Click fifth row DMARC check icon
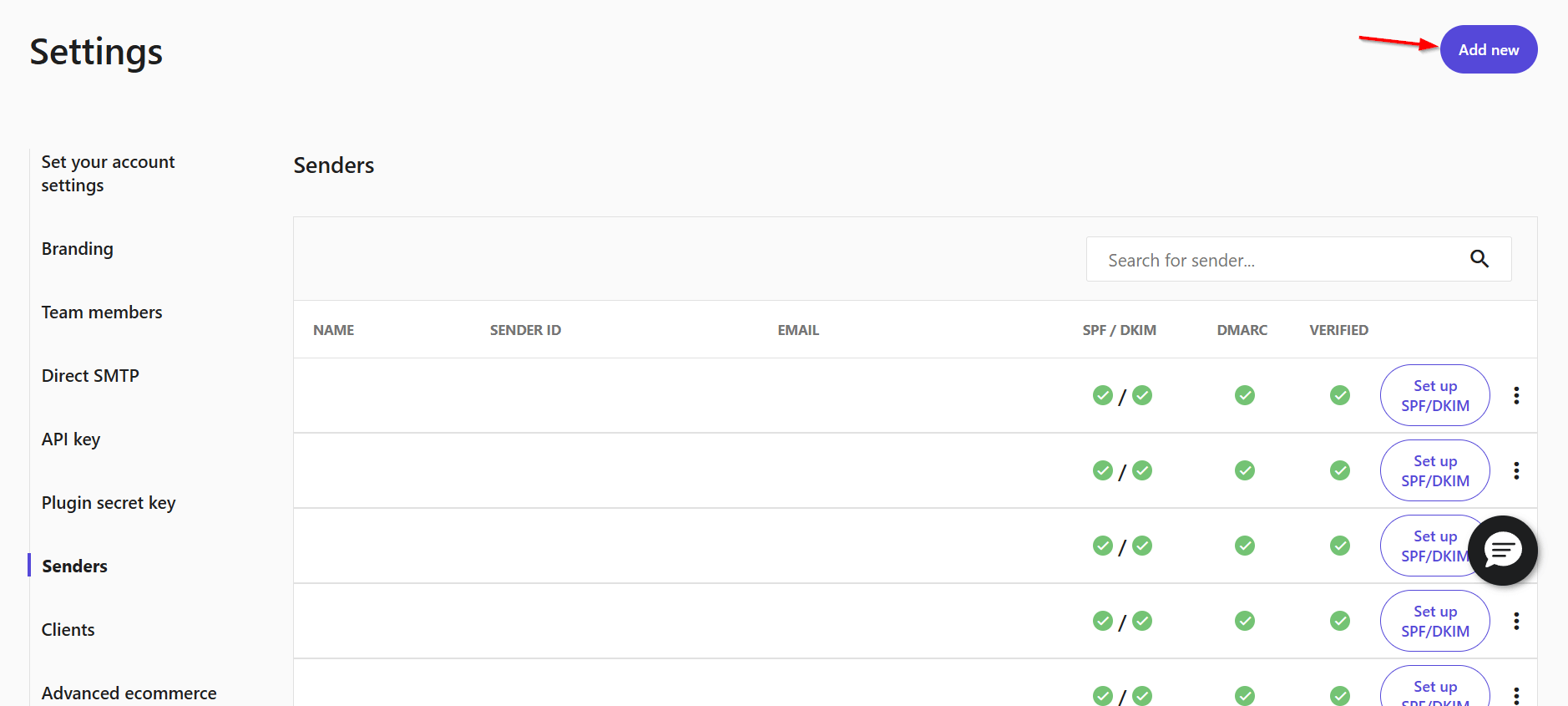Screen dimensions: 1568x706 (1245, 695)
